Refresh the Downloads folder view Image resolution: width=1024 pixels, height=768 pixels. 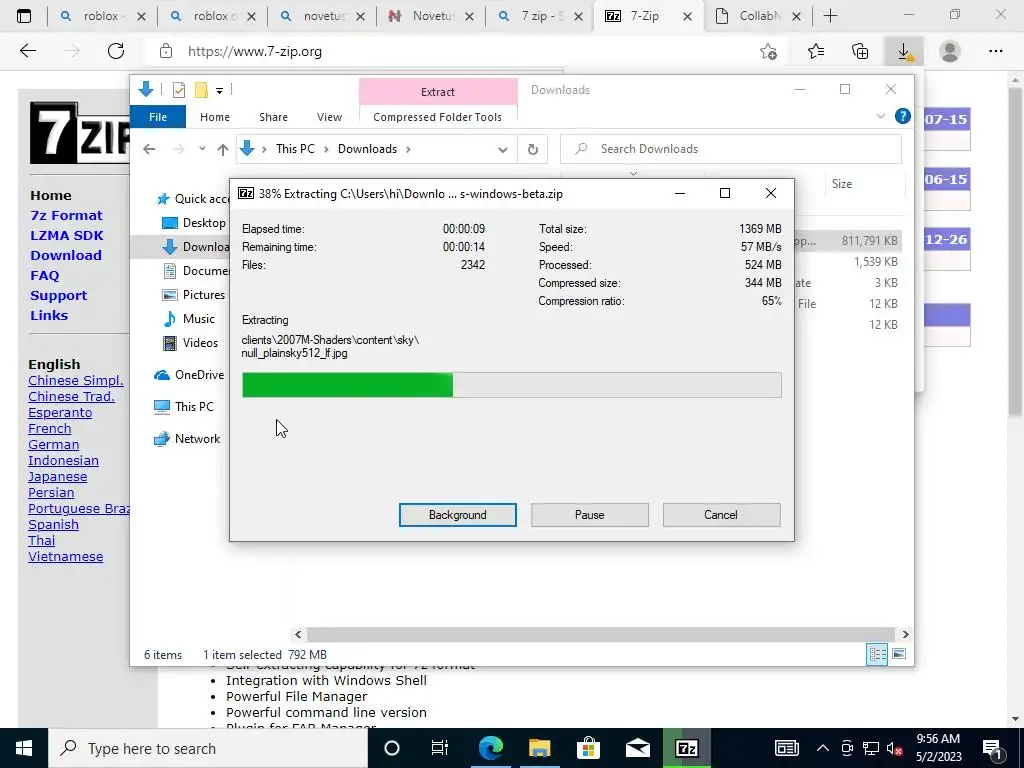coord(533,150)
